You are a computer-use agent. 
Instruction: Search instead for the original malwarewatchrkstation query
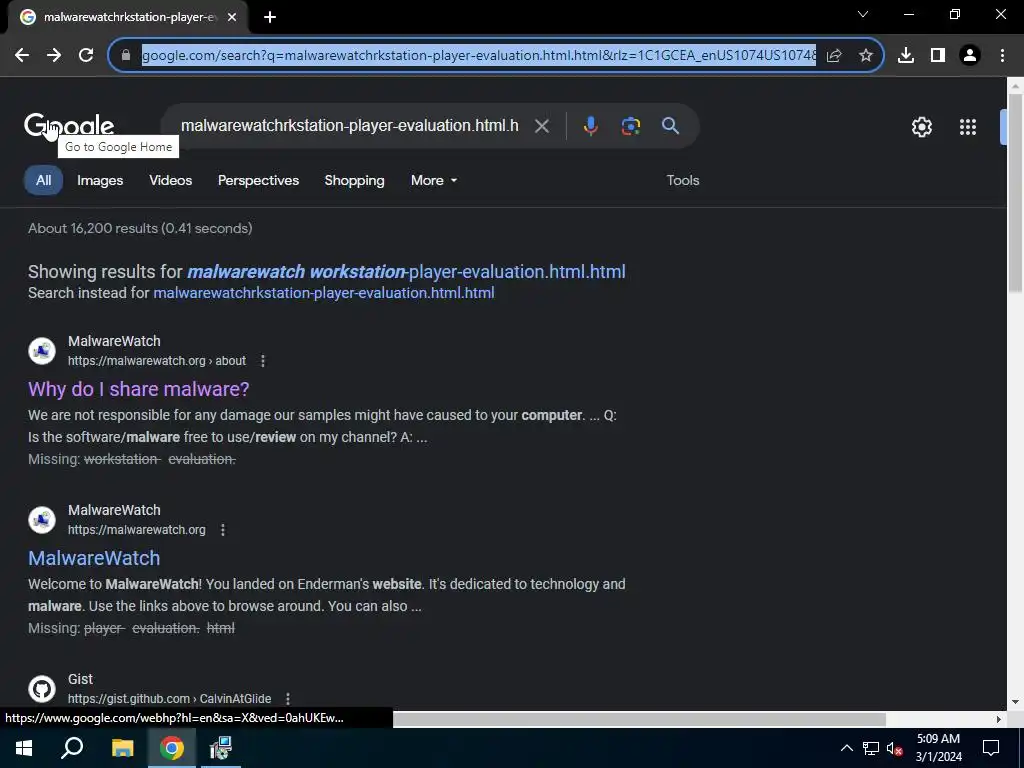tap(323, 293)
